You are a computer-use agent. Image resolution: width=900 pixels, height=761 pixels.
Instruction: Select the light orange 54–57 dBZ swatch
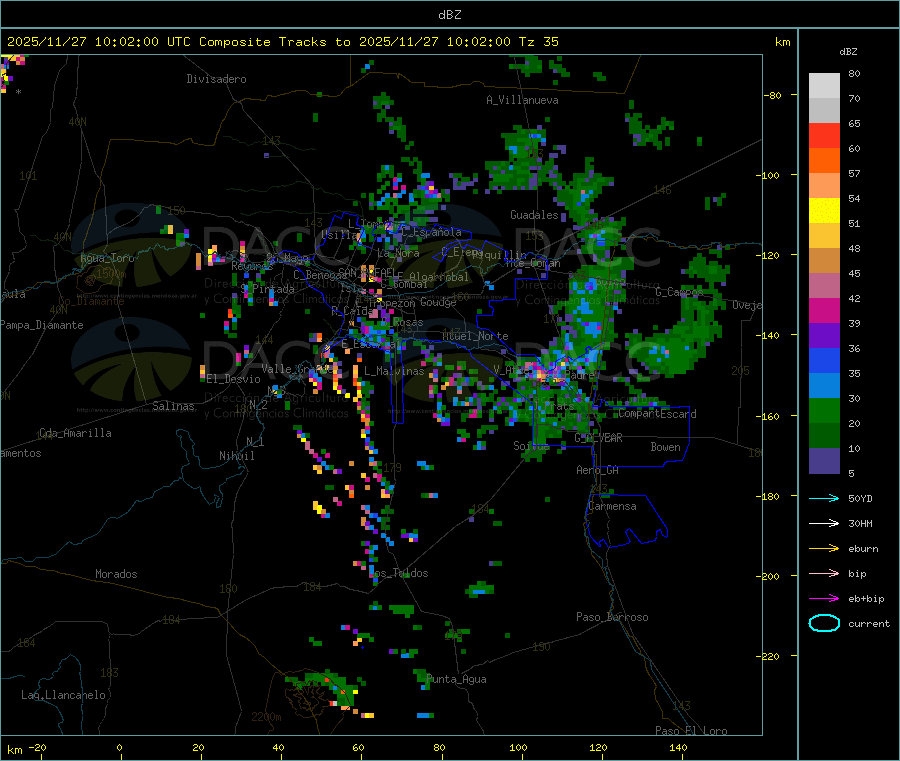click(824, 186)
